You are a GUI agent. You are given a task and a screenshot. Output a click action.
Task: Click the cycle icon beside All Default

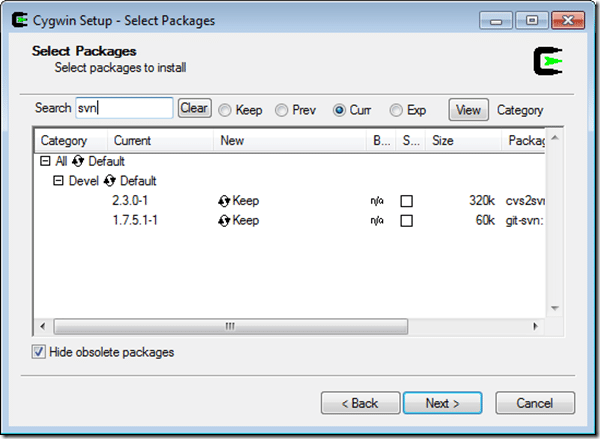coord(78,161)
